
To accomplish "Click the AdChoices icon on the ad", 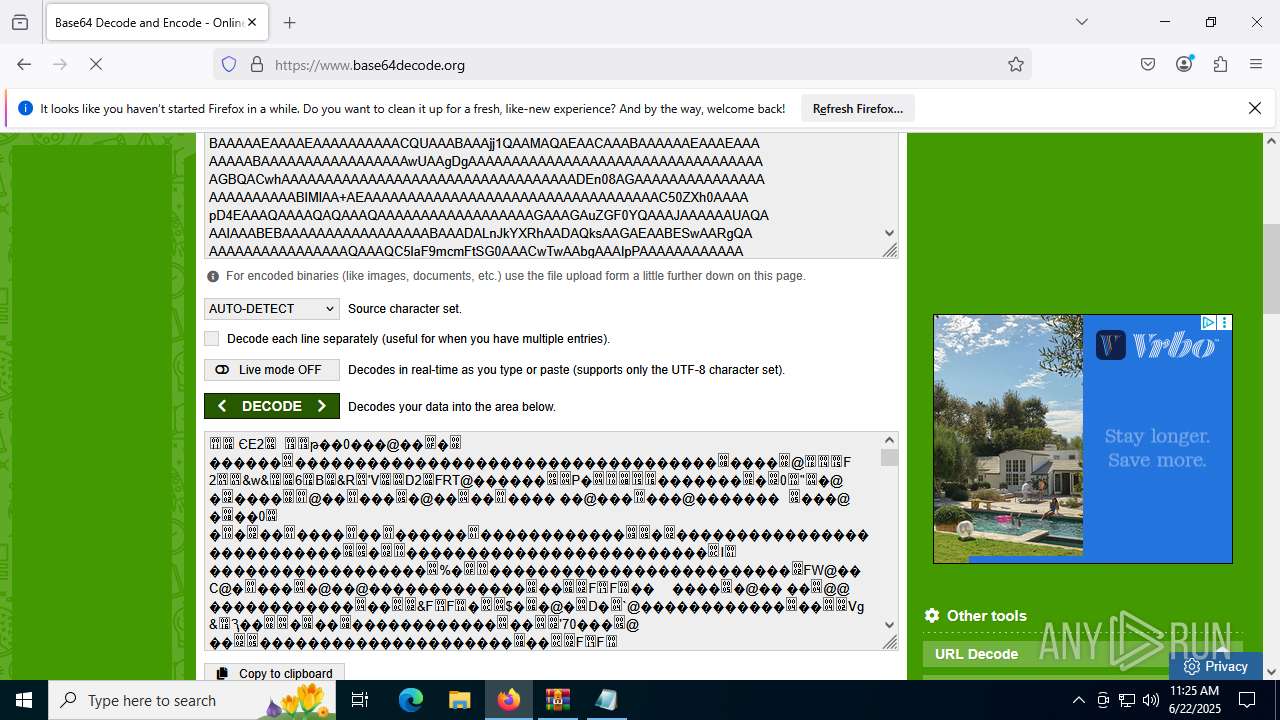I will click(1208, 323).
